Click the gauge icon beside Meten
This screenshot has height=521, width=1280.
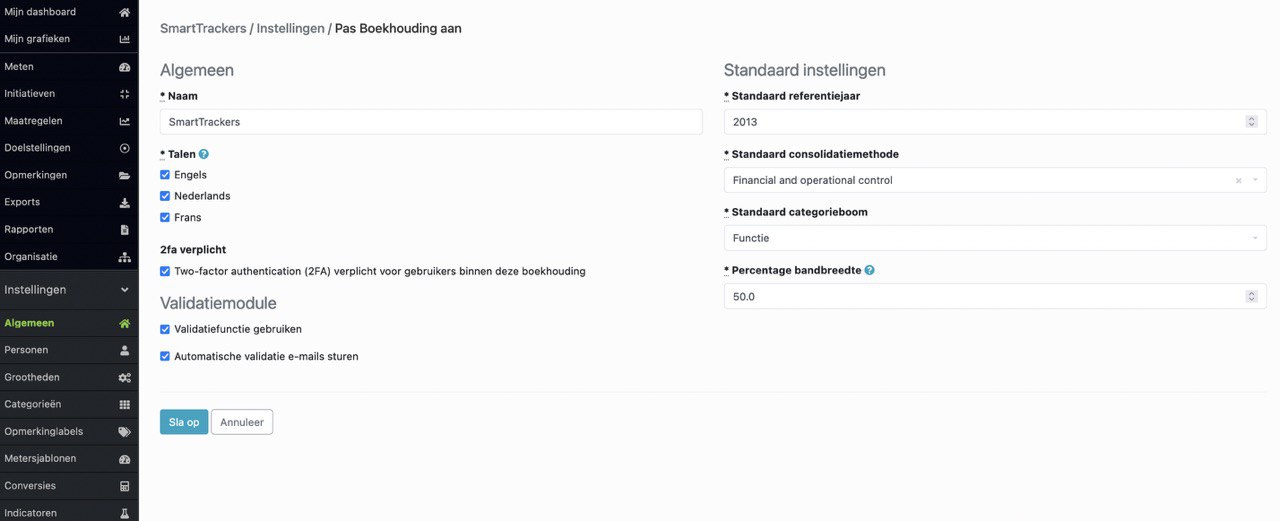(124, 67)
